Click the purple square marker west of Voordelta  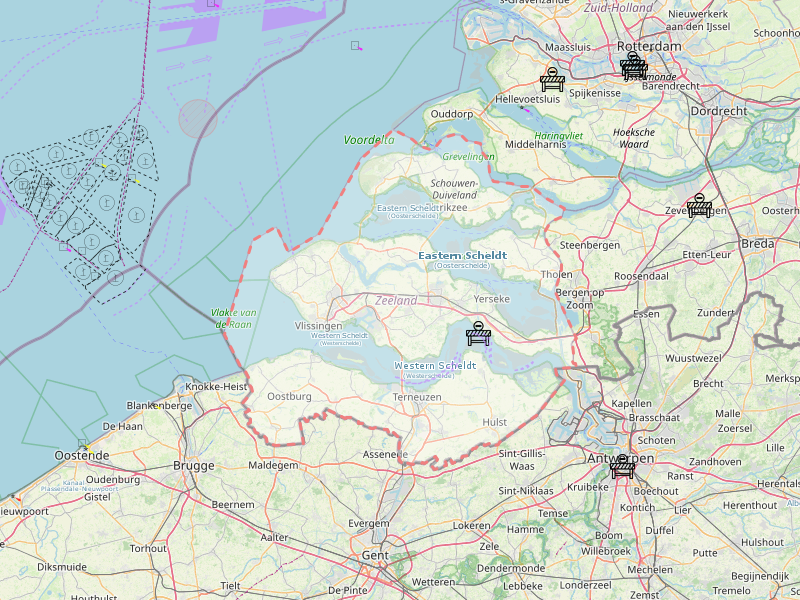[355, 45]
